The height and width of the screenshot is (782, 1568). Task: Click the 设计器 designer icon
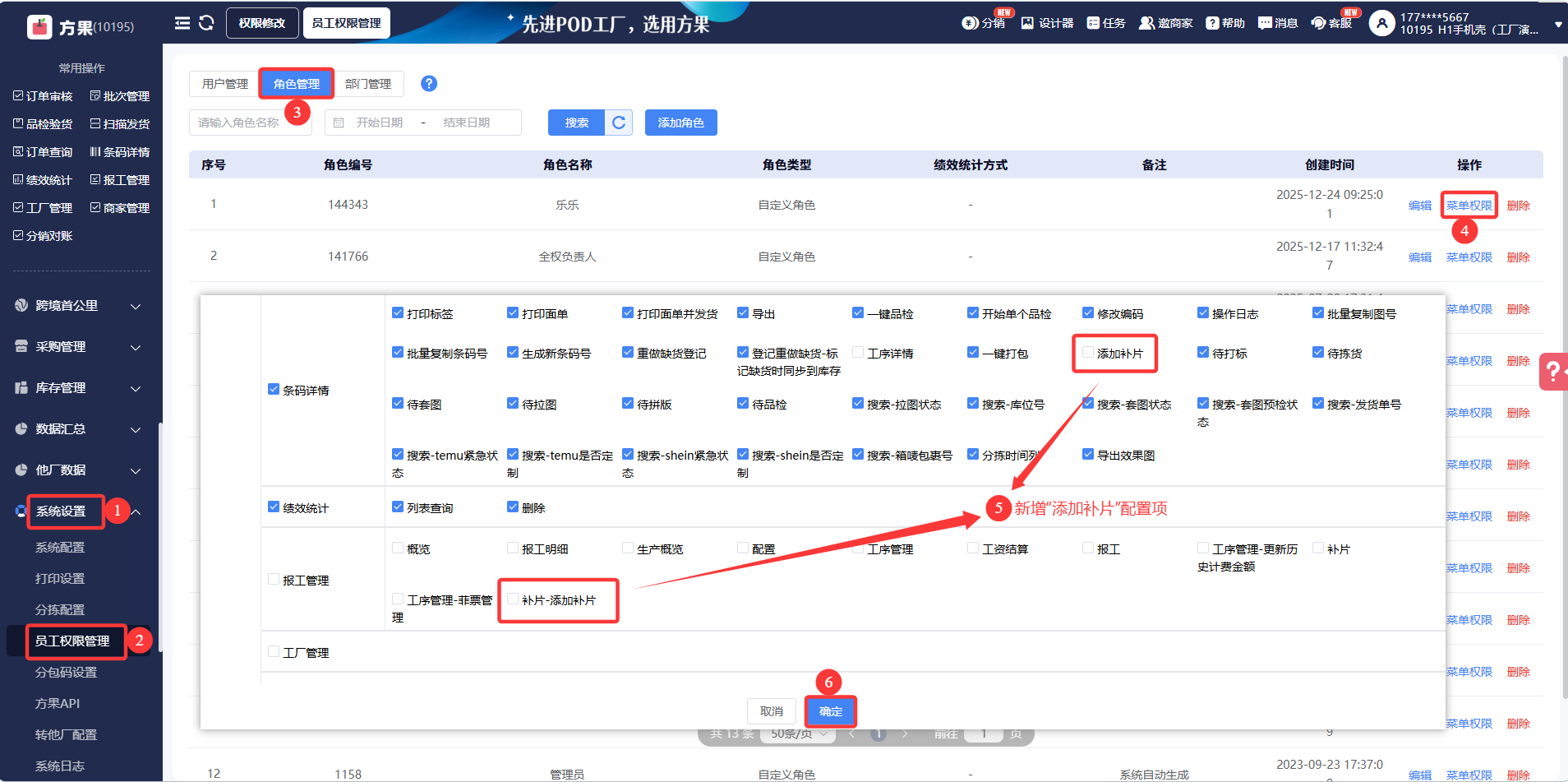[x=1027, y=23]
